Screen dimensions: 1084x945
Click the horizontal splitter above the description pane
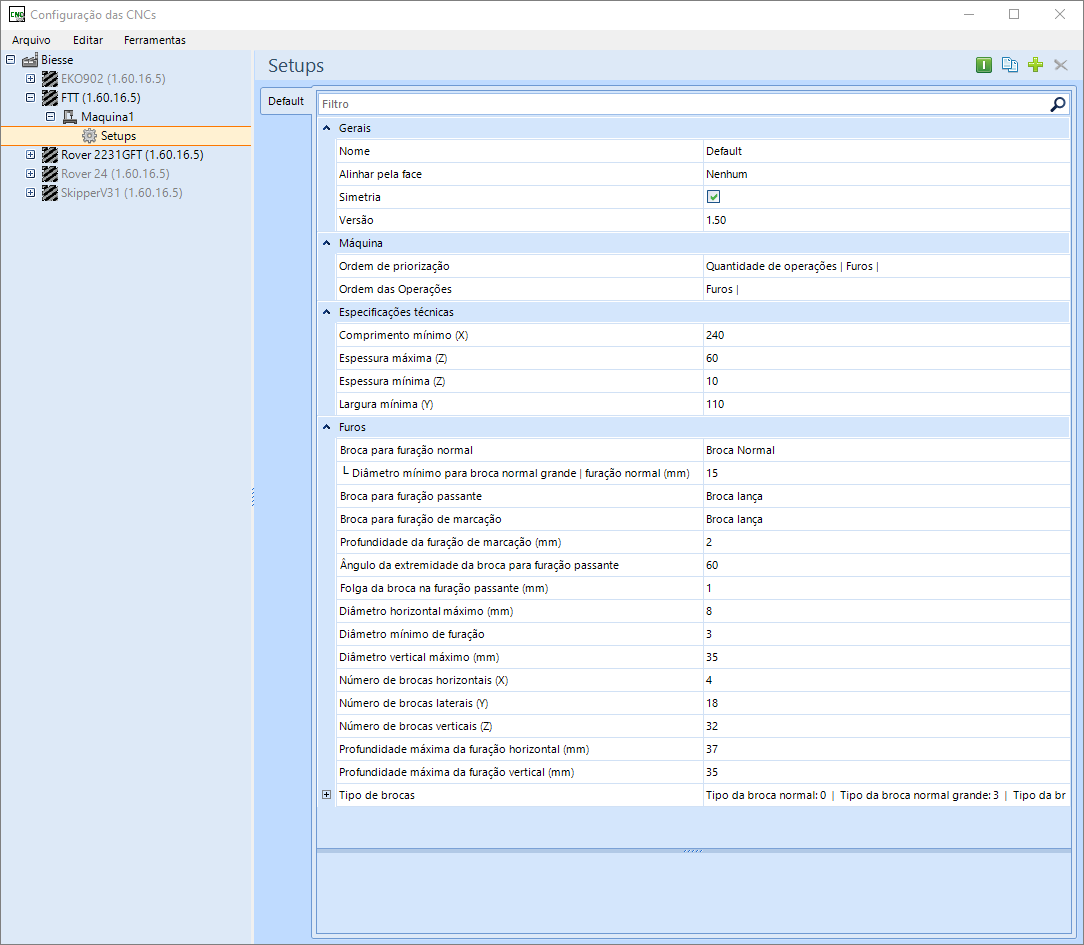pos(693,850)
